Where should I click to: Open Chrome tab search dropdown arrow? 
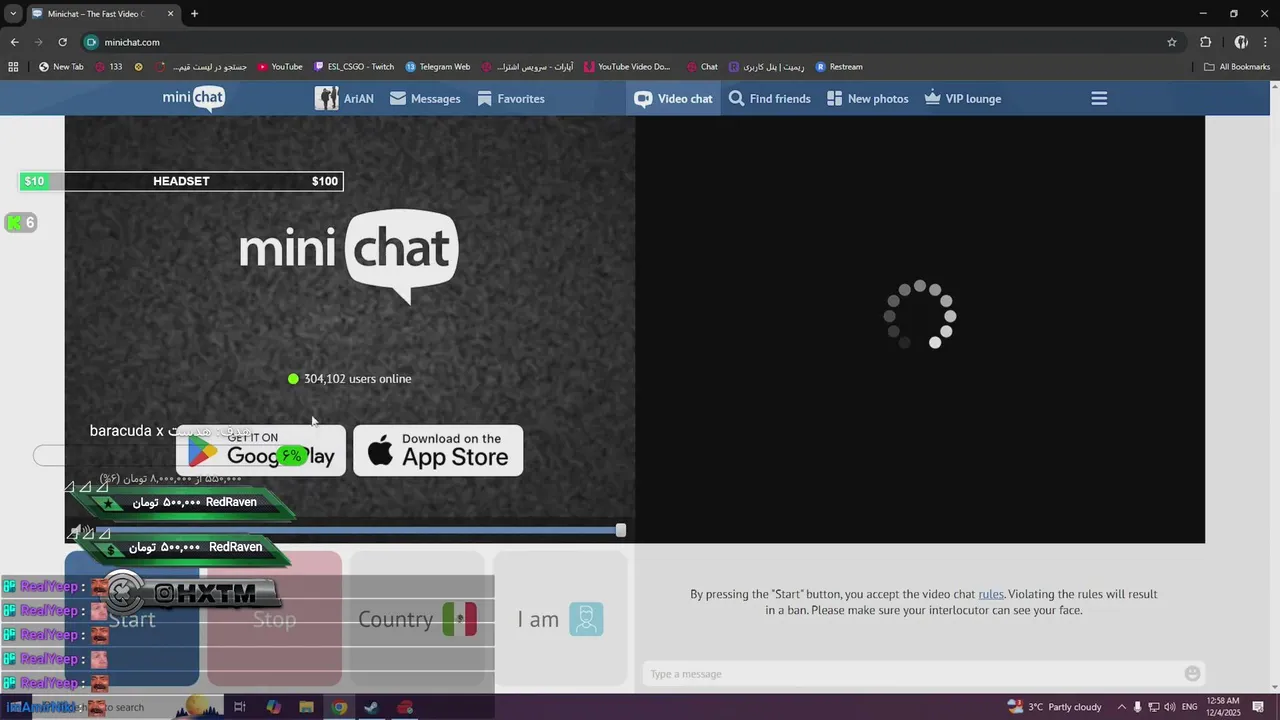pos(12,14)
